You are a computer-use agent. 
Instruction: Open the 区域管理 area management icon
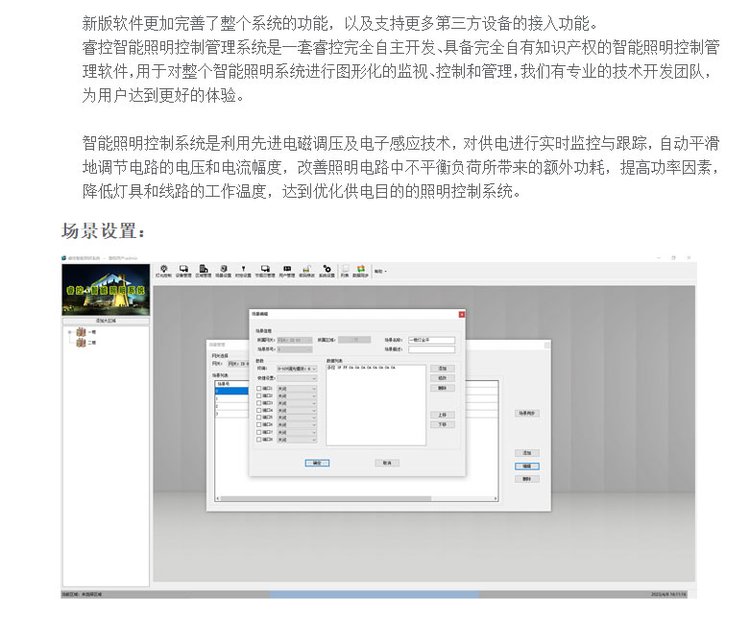pos(203,270)
